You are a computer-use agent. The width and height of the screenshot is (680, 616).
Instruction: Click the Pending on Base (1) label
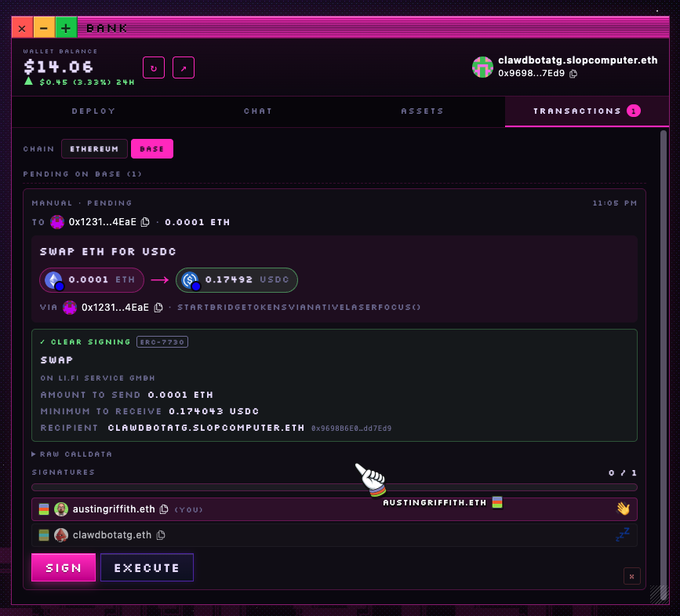[x=82, y=174]
